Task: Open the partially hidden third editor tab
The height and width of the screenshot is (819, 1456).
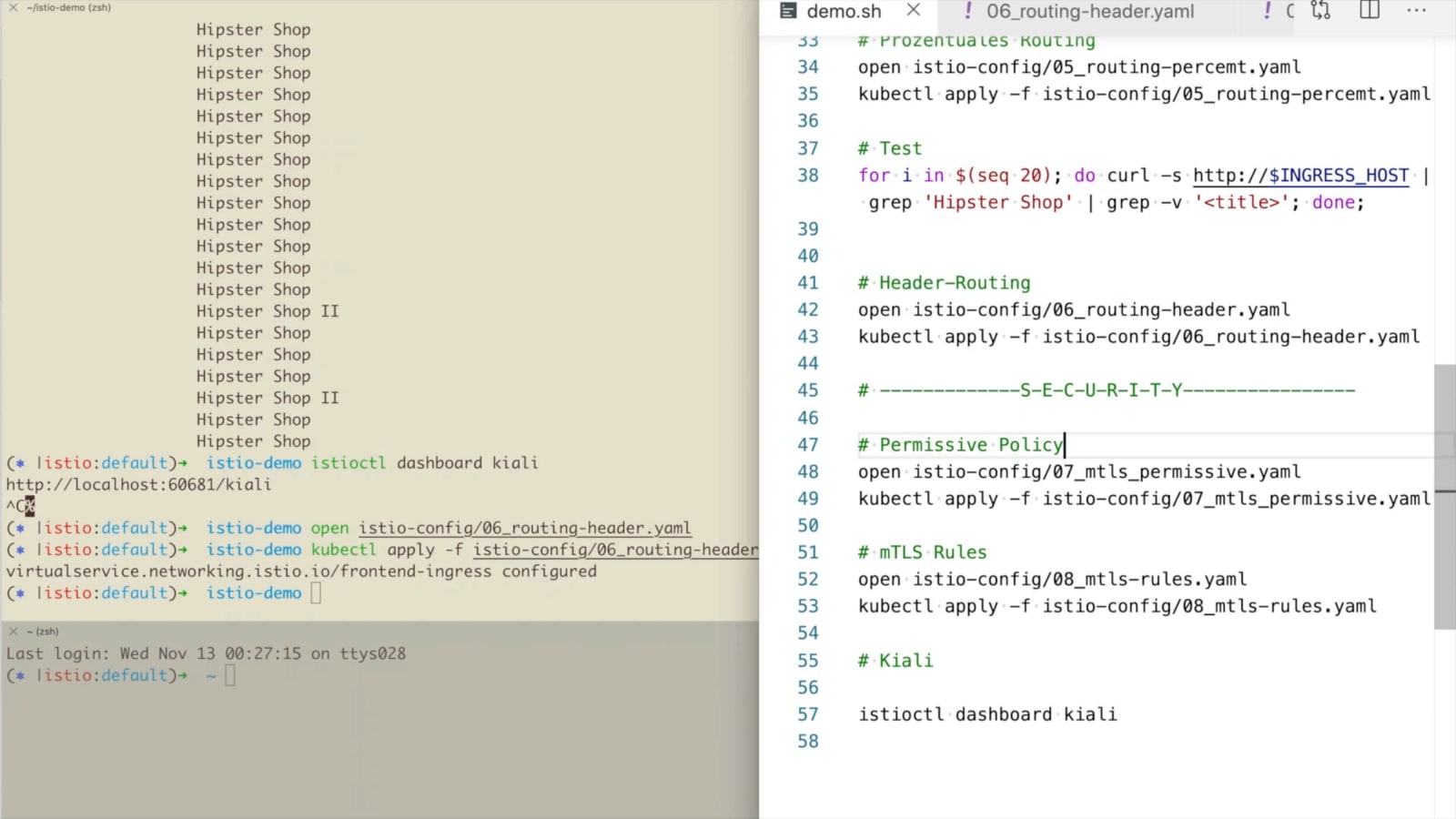Action: coord(1279,11)
